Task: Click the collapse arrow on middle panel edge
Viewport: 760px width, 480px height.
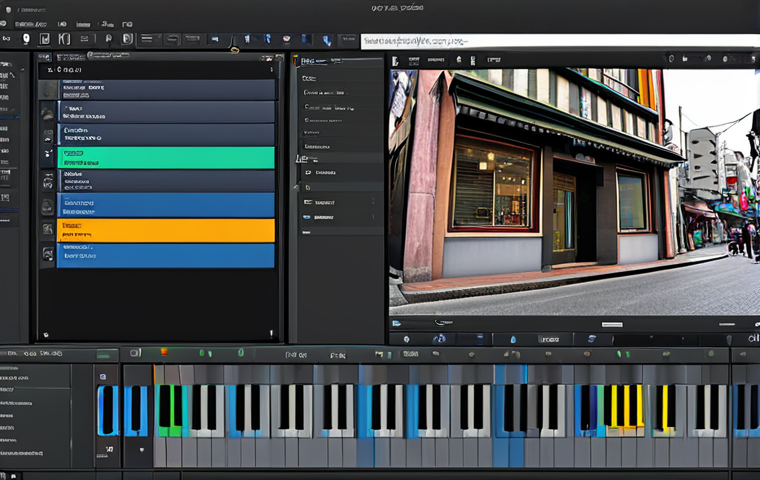Action: coord(294,187)
